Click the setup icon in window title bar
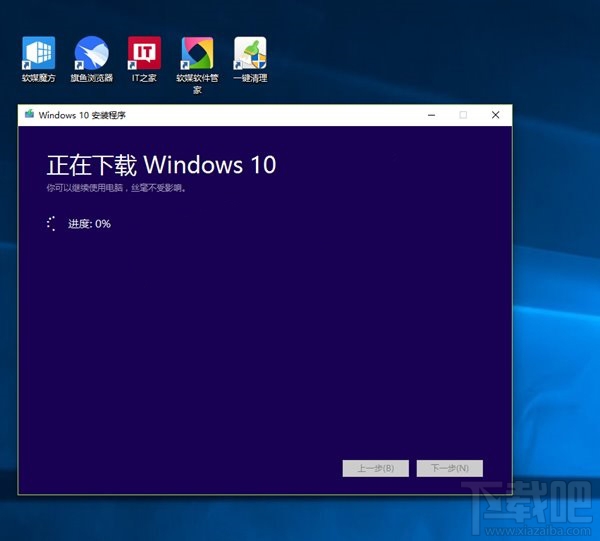The height and width of the screenshot is (541, 600). coord(29,115)
